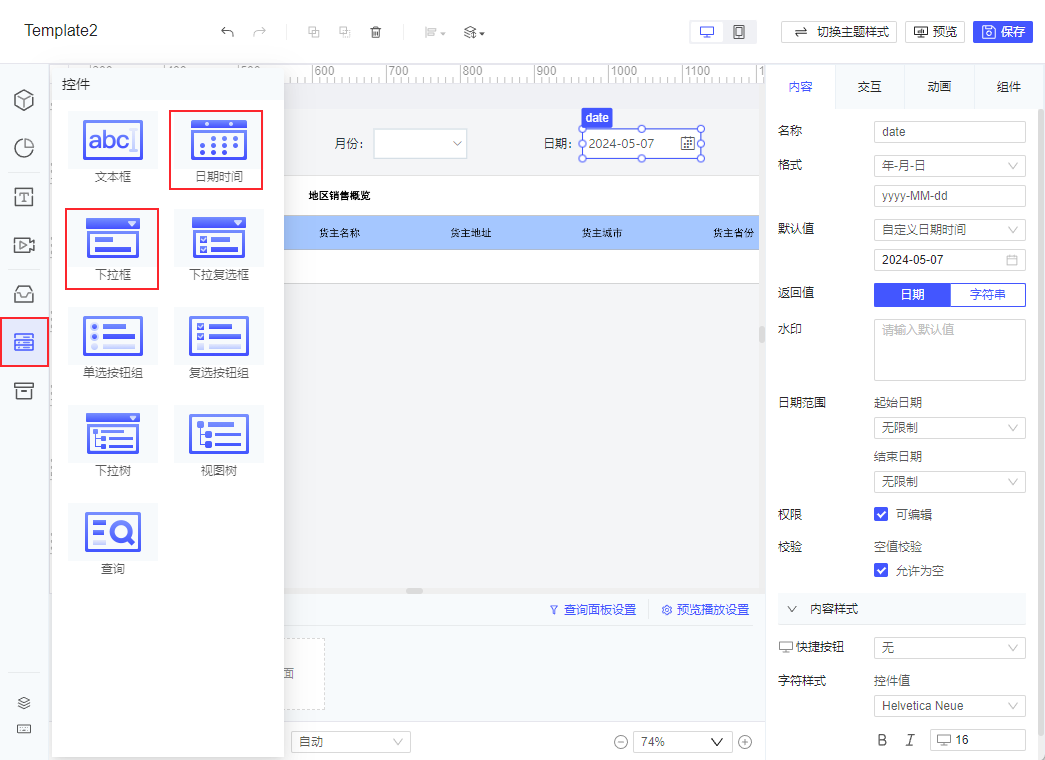Click the 货主名称 table header cell
Viewport: 1045px width, 760px height.
[339, 233]
